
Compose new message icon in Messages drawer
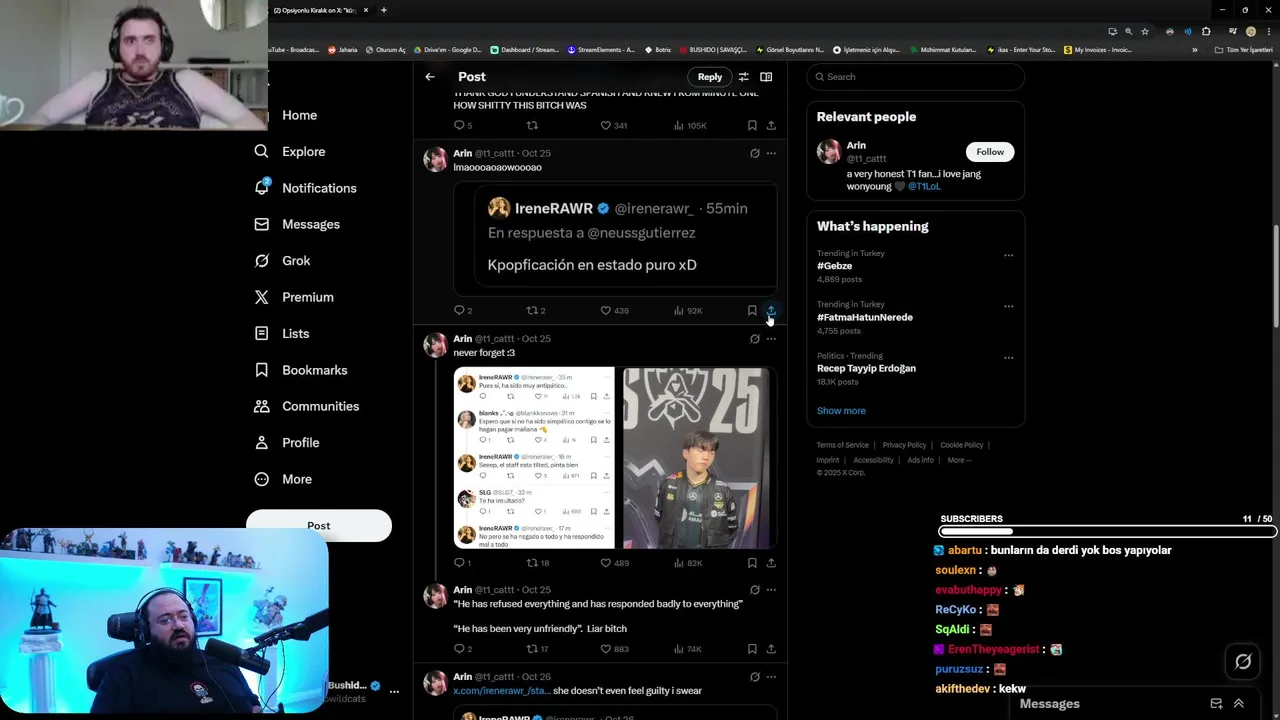click(1216, 704)
